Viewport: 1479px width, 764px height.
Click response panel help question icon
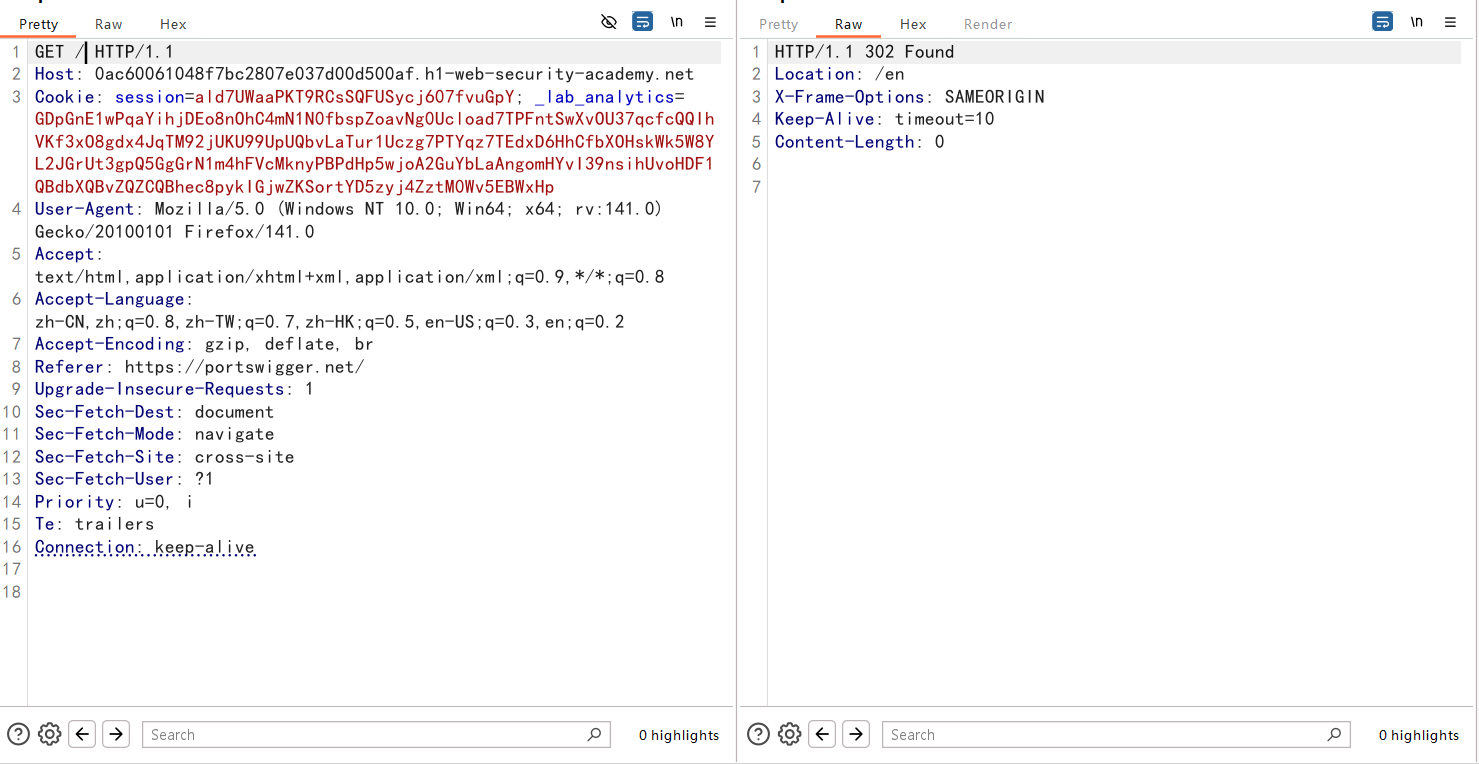point(758,734)
